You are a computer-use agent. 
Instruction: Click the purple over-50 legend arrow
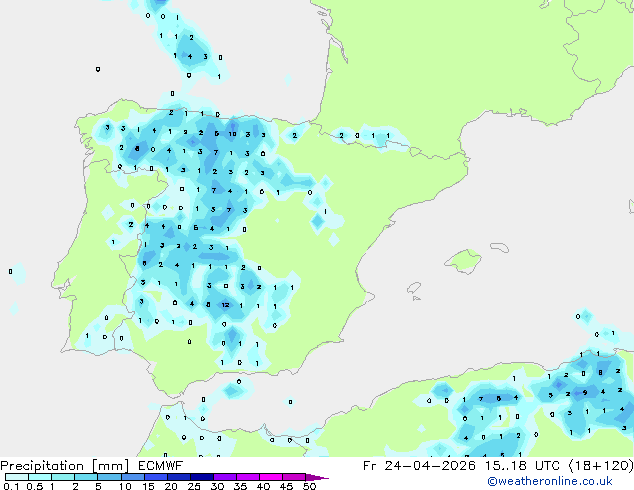click(317, 477)
